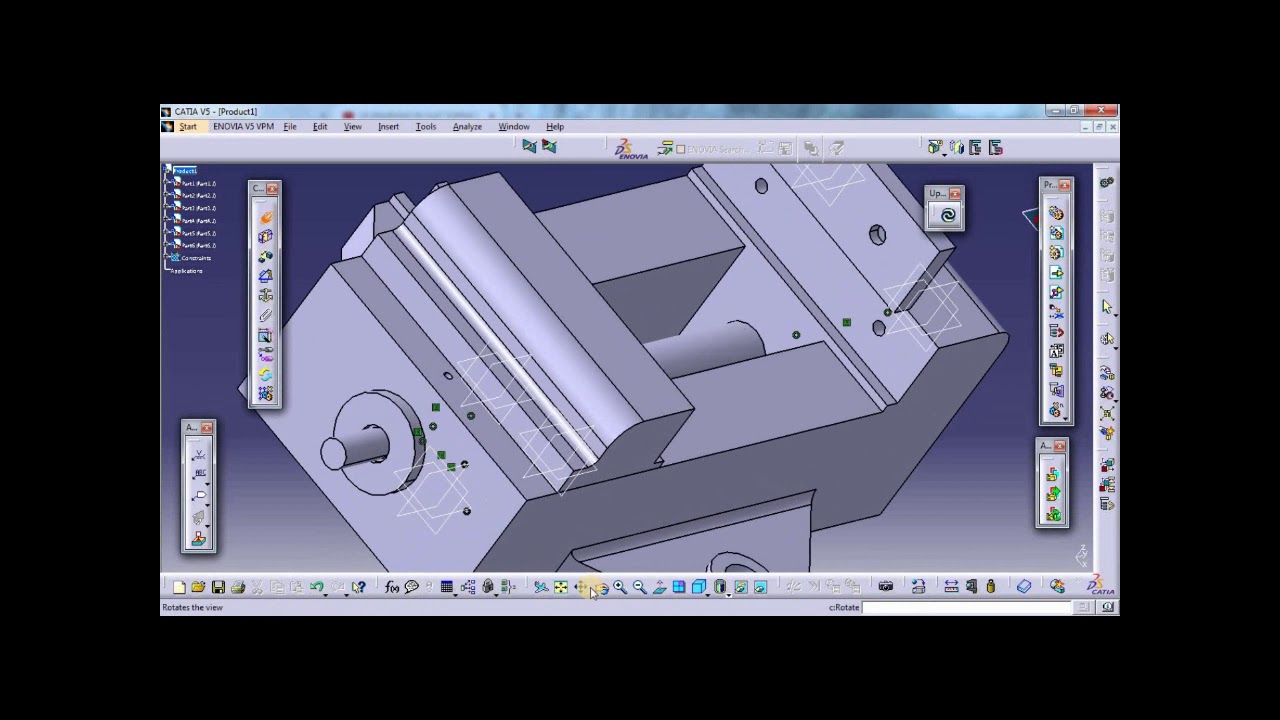Open the Start menu

(188, 127)
